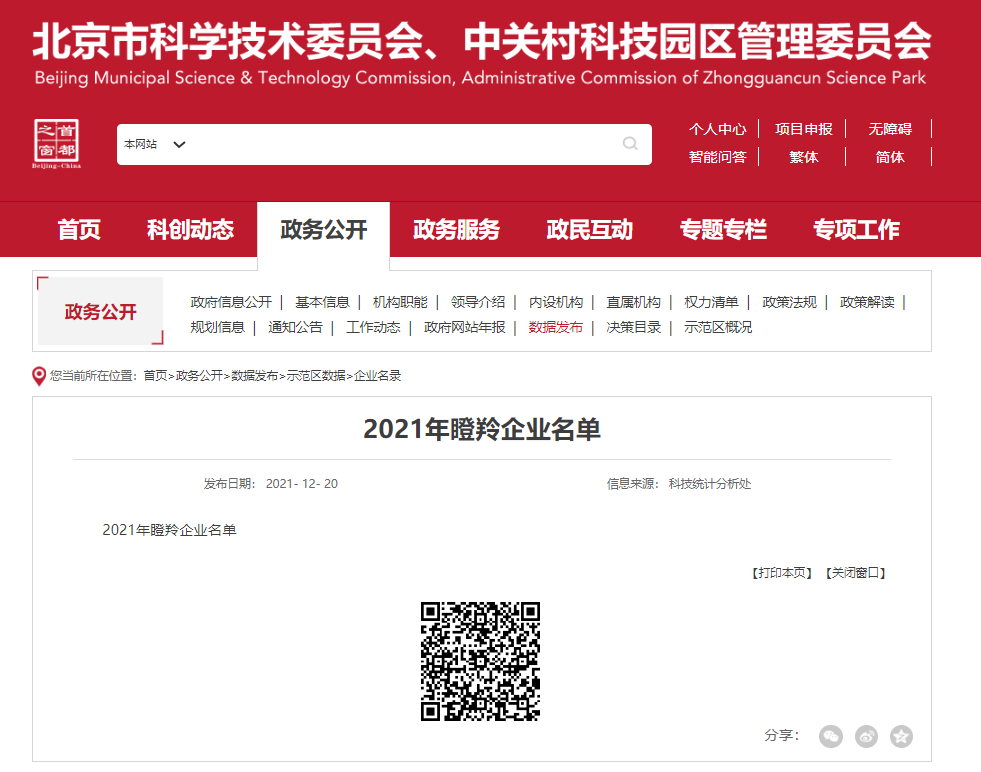981x772 pixels.
Task: Open the 本网站 search scope dropdown
Action: click(155, 145)
